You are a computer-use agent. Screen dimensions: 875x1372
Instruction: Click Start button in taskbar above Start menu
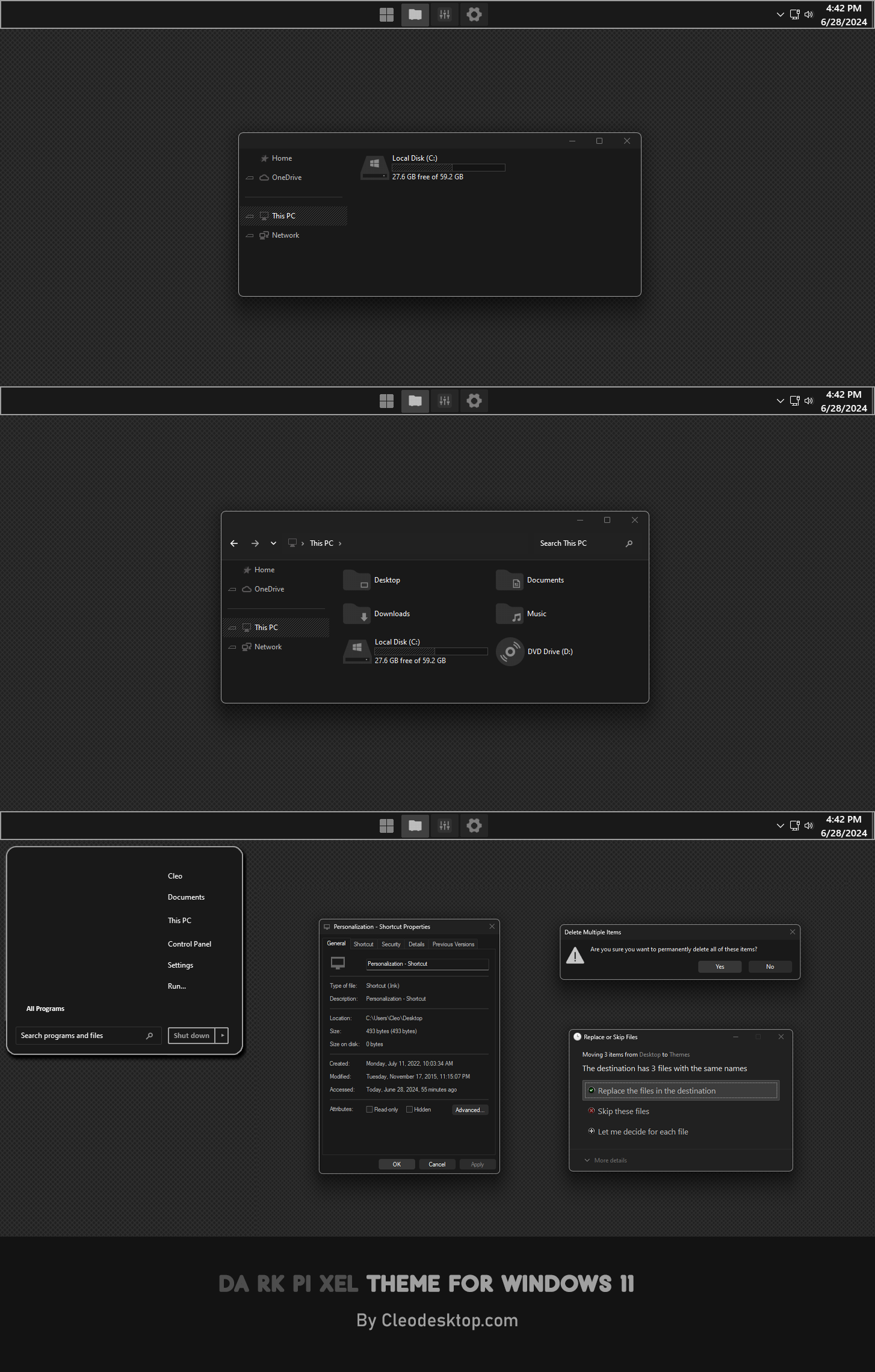[386, 826]
